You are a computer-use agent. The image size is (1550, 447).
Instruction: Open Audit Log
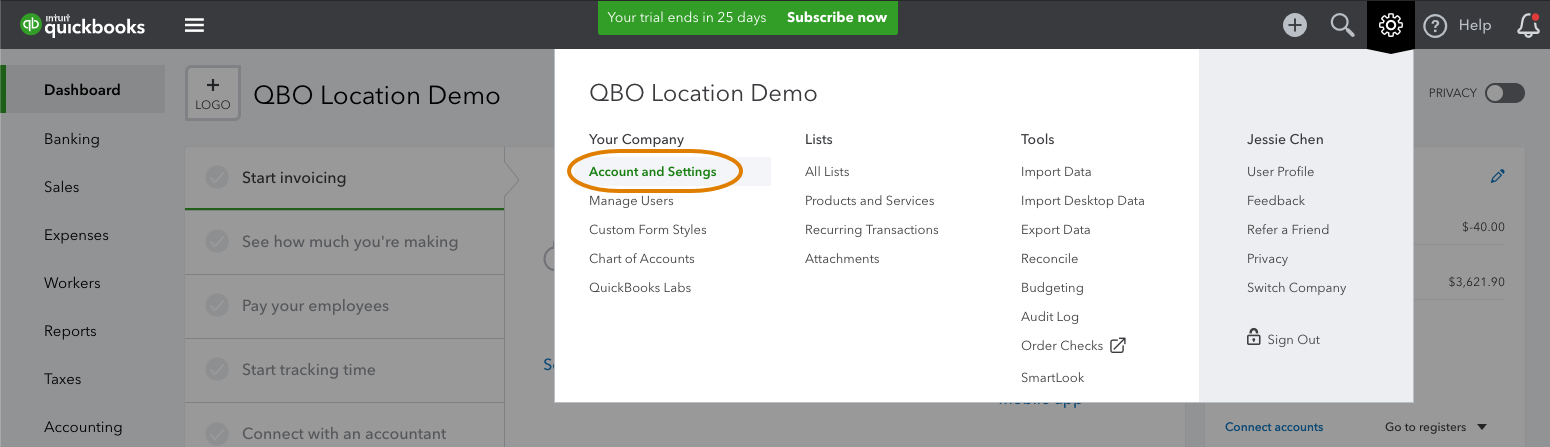click(x=1050, y=317)
